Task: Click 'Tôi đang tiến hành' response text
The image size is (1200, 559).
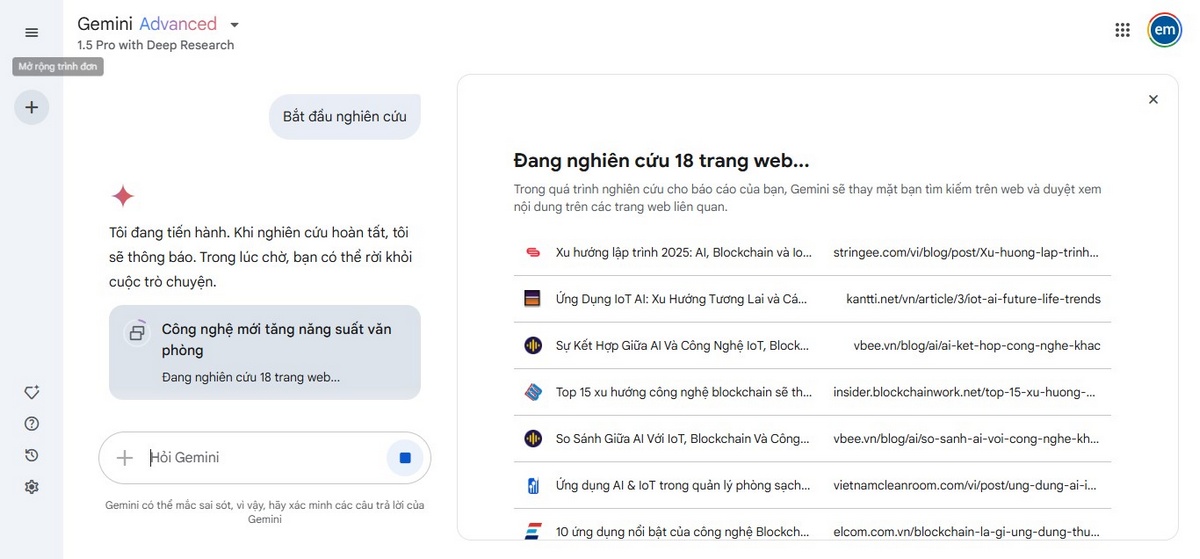Action: tap(261, 257)
